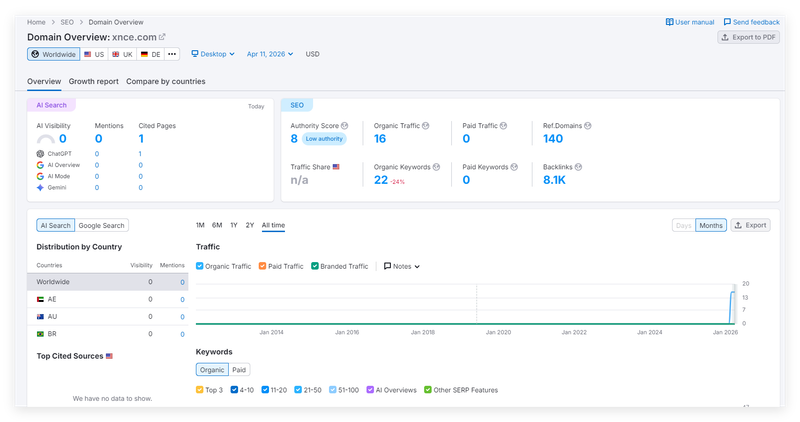Select Worldwide row in country table
The height and width of the screenshot is (422, 800).
click(x=108, y=282)
